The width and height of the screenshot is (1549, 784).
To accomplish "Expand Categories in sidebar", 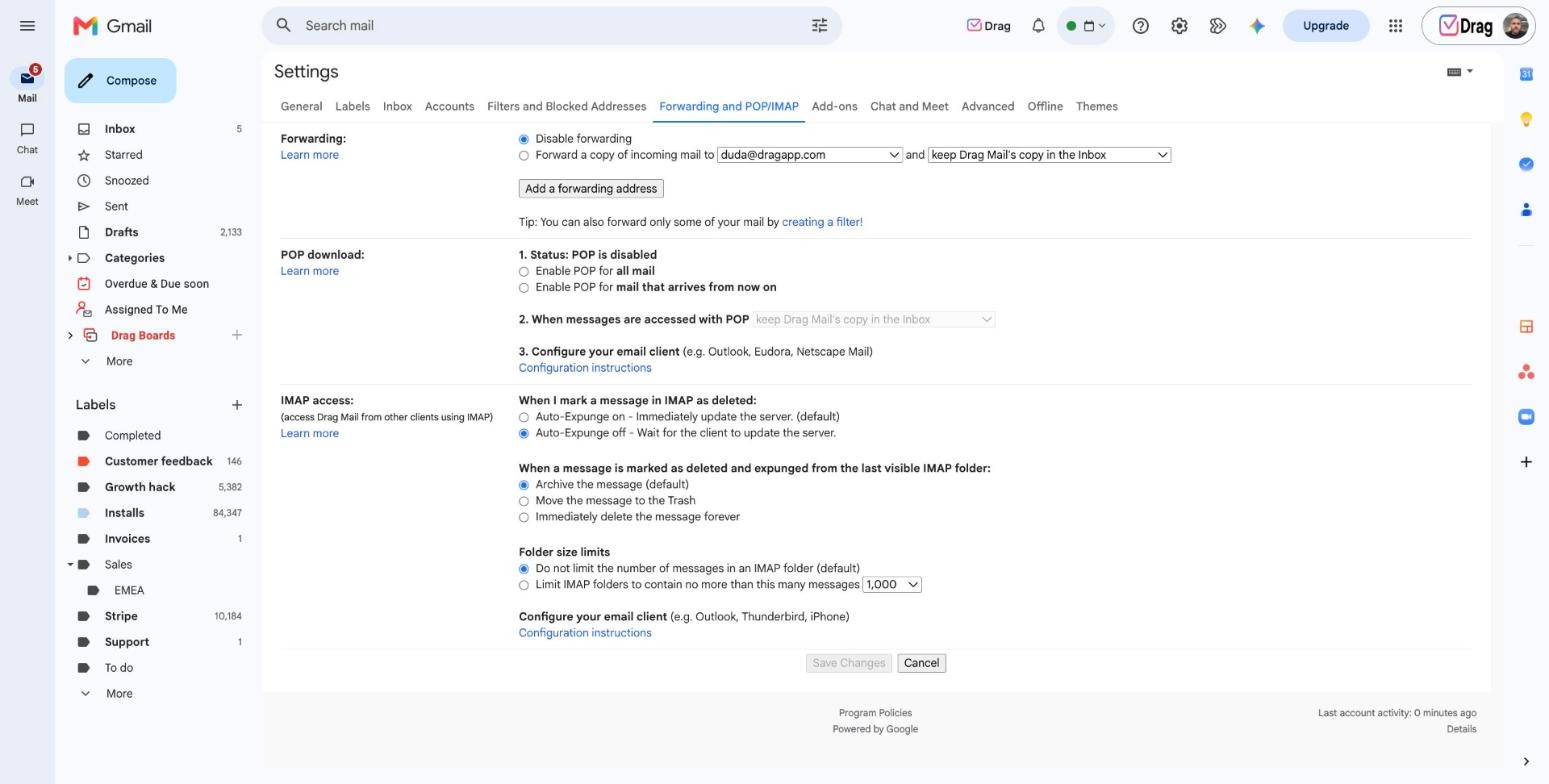I will pyautogui.click(x=70, y=258).
